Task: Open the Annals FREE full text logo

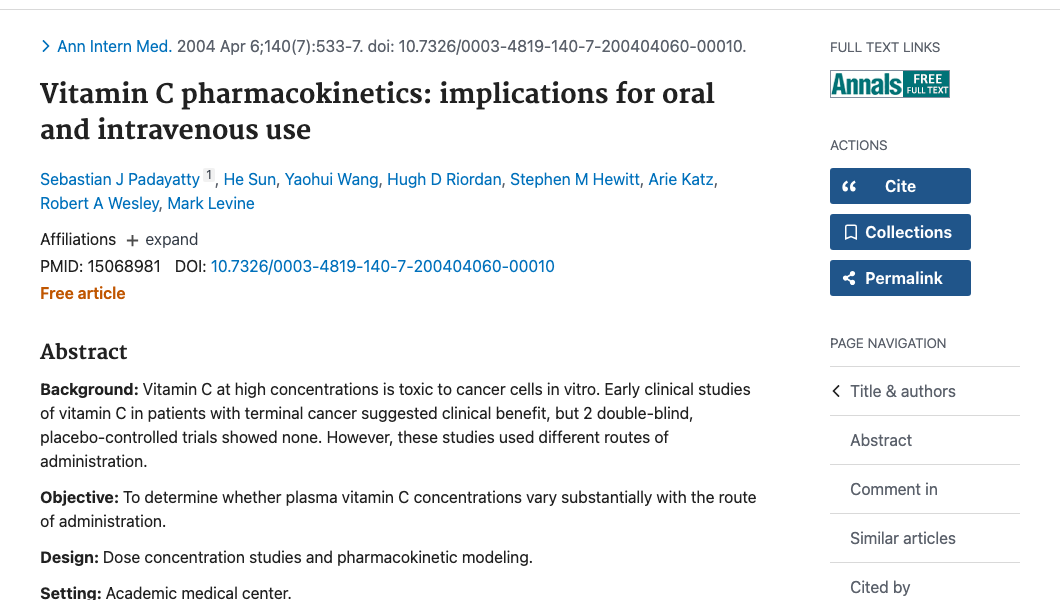Action: [x=889, y=84]
